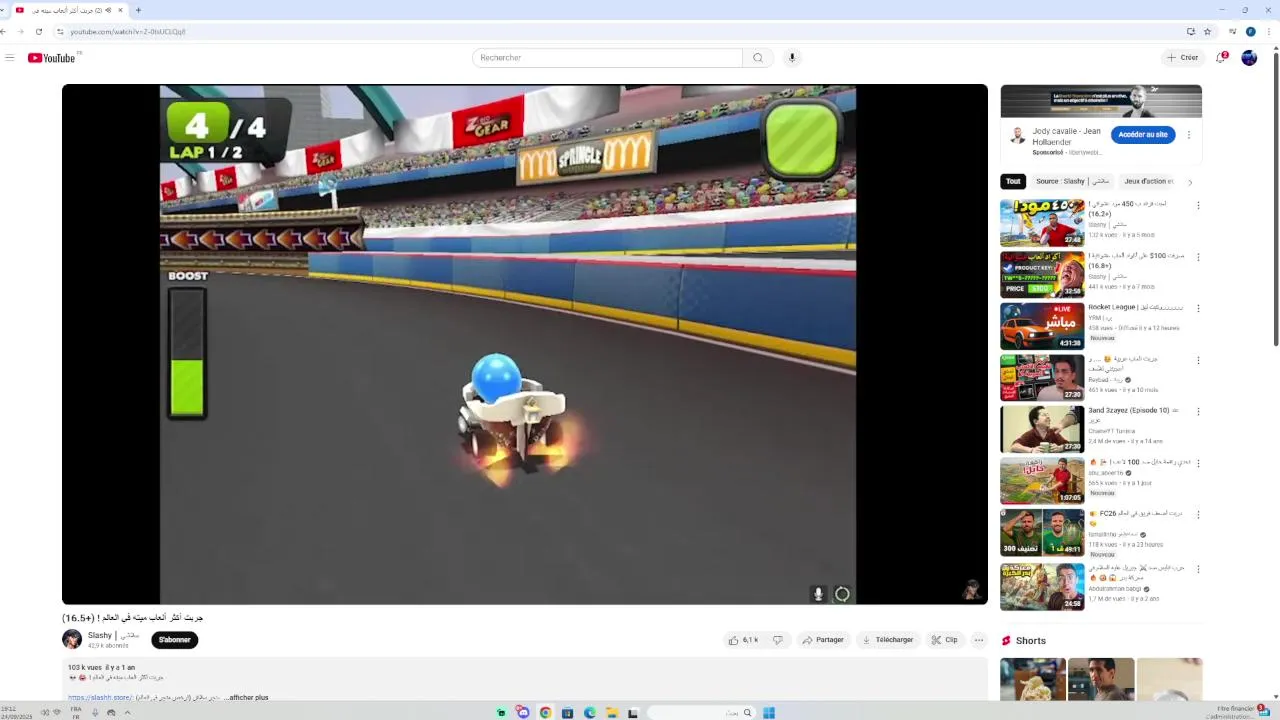Open a new browser tab
1280x720 pixels.
(x=138, y=10)
